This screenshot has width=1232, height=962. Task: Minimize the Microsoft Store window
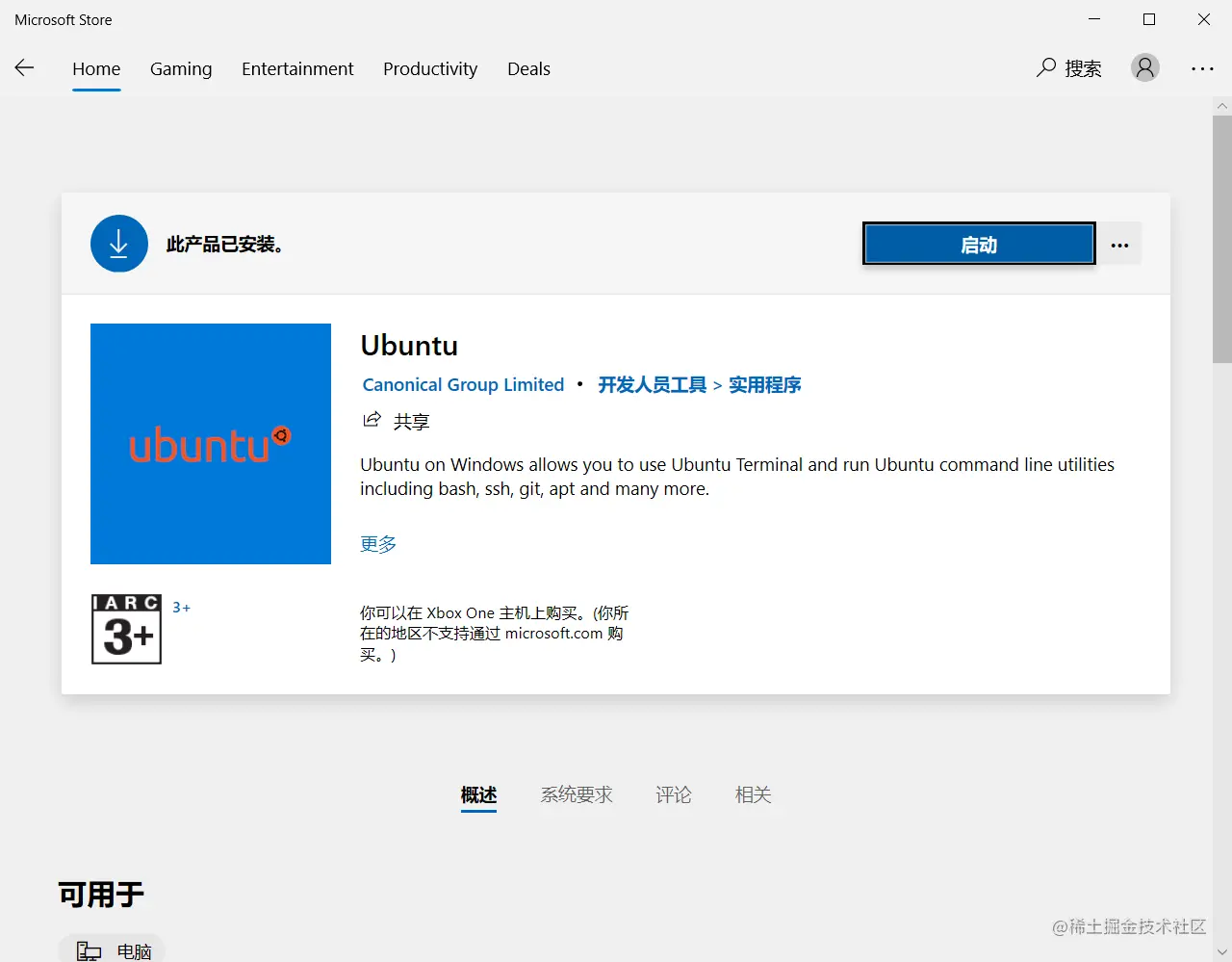tap(1094, 19)
